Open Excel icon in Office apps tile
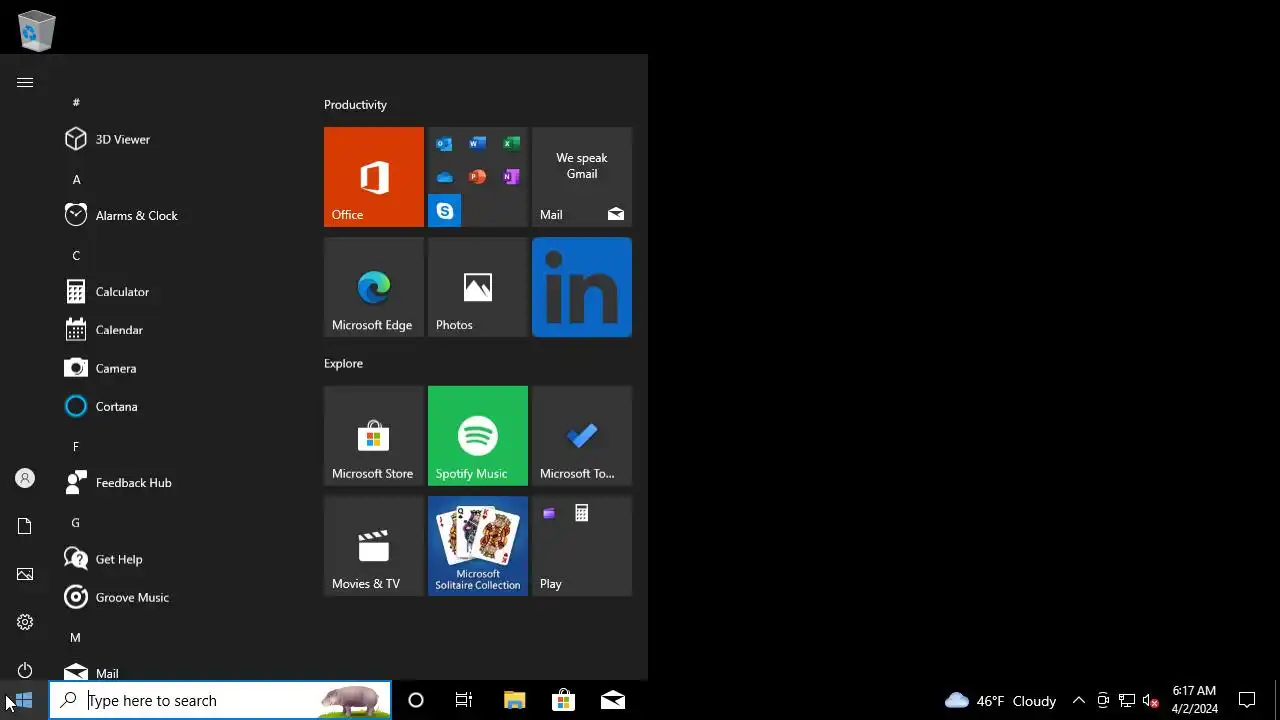The height and width of the screenshot is (720, 1280). [x=511, y=144]
